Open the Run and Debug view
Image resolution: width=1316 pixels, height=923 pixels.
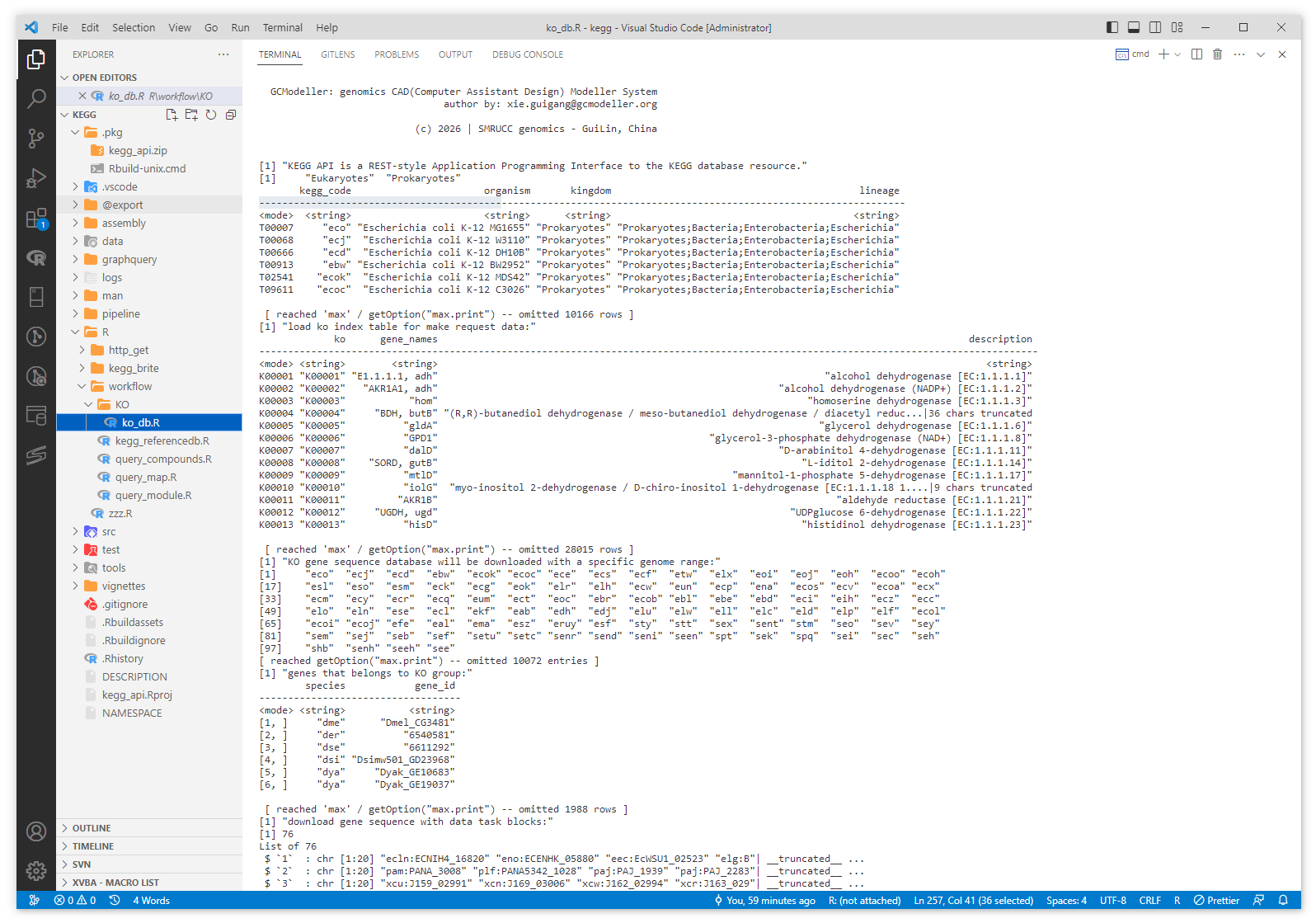36,178
